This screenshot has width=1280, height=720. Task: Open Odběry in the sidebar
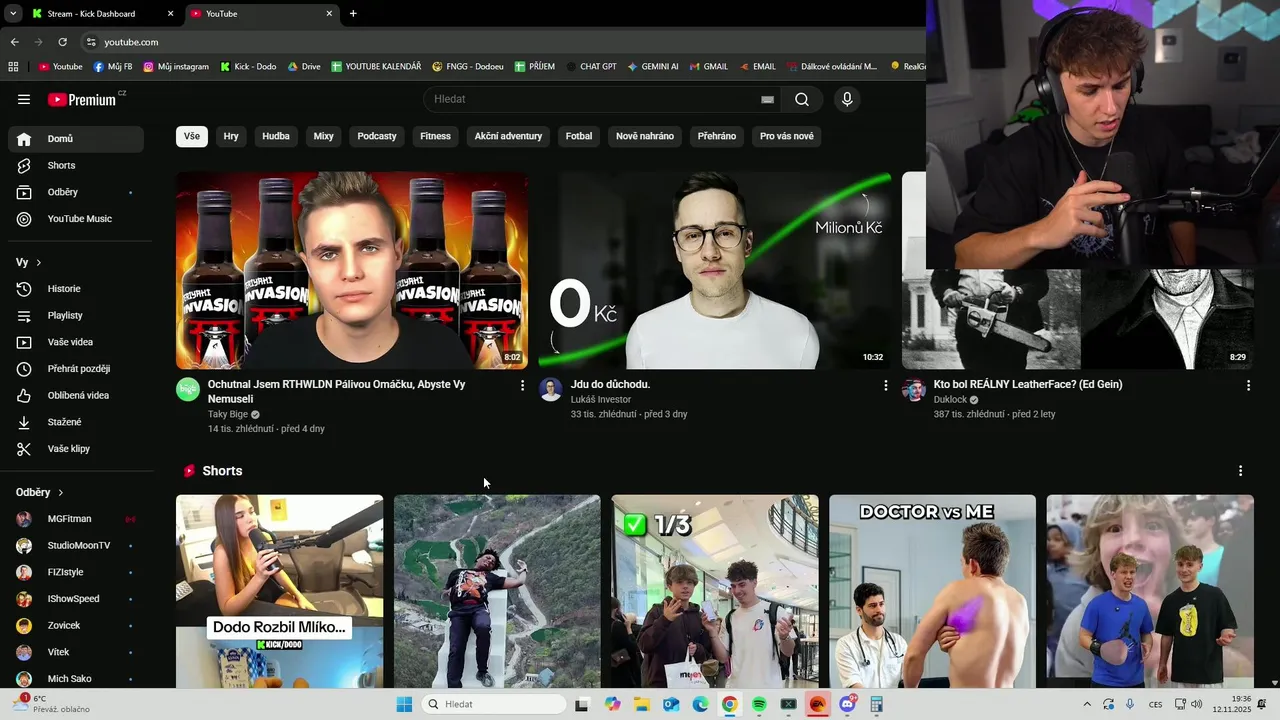76,192
